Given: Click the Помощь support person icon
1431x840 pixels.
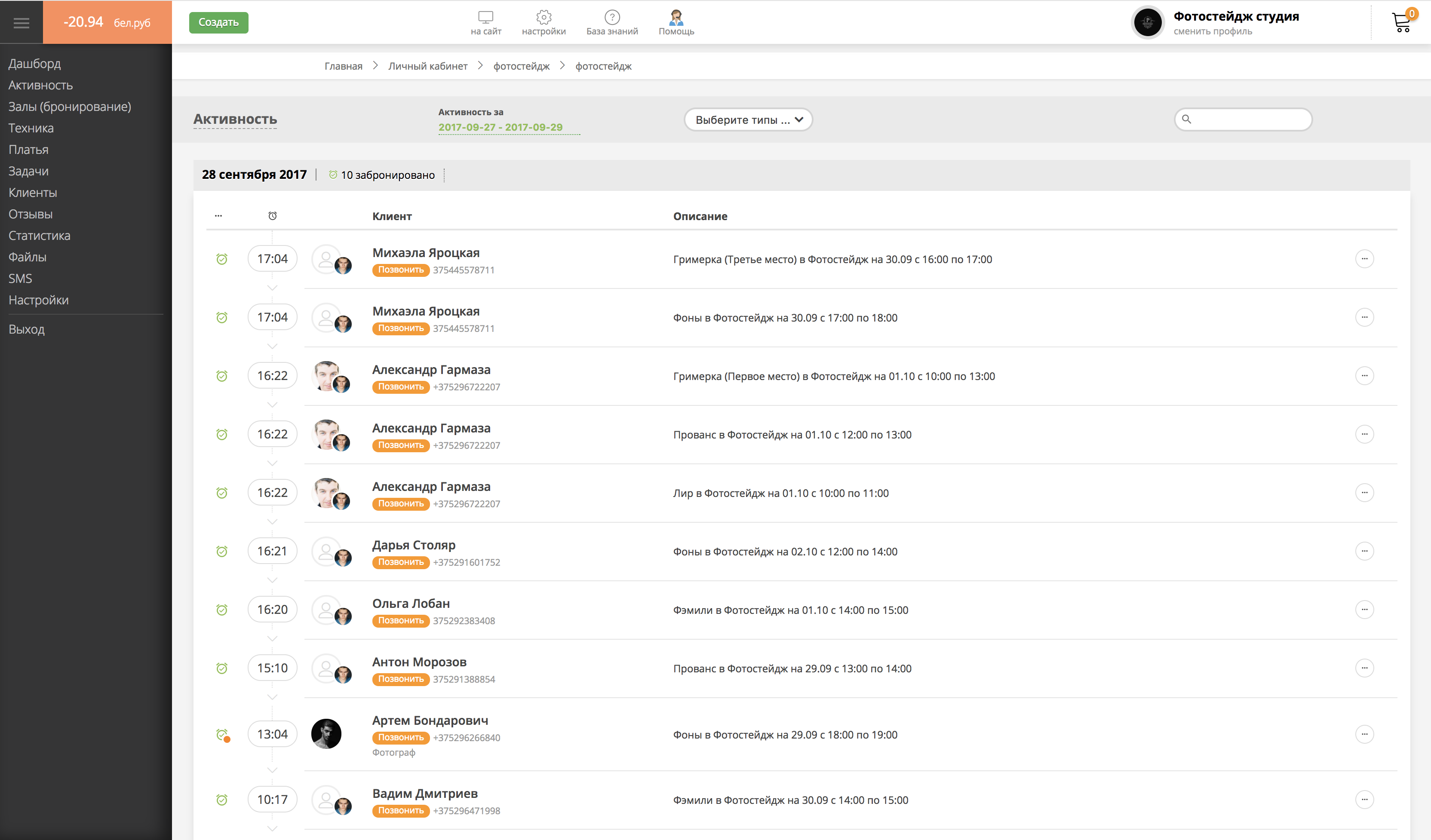Looking at the screenshot, I should 676,17.
